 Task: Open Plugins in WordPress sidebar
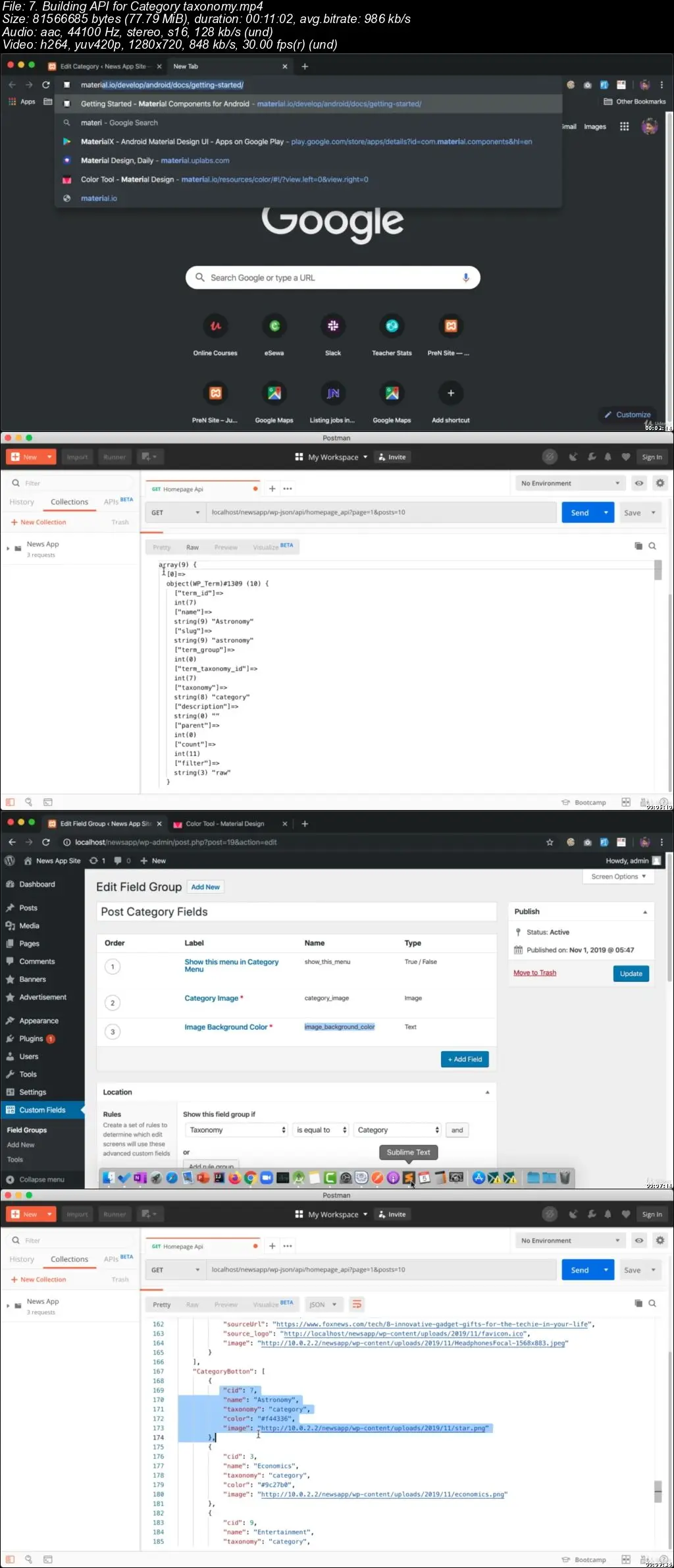tap(31, 1039)
